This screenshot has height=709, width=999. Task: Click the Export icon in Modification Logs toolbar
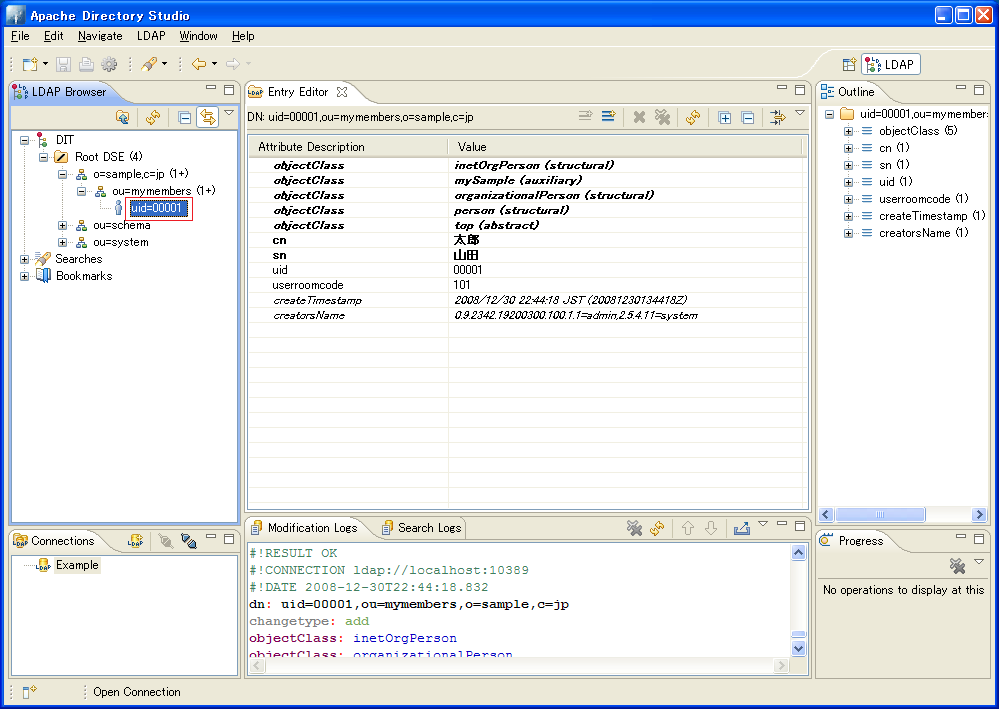[742, 528]
